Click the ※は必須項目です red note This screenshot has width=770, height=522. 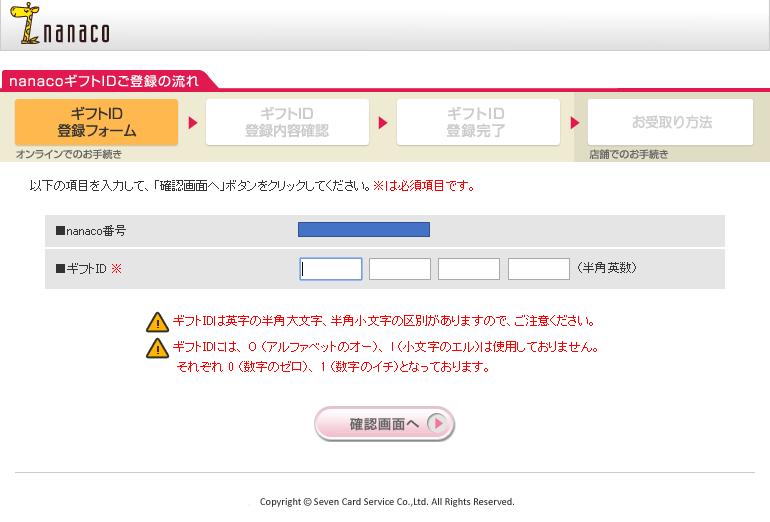click(x=424, y=186)
